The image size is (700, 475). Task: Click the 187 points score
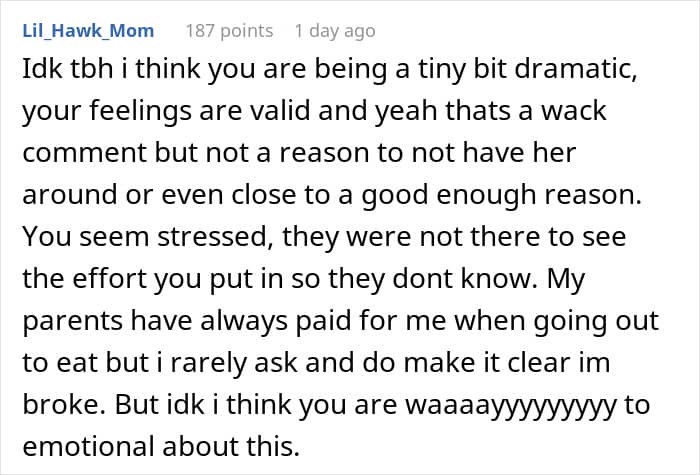pyautogui.click(x=229, y=31)
